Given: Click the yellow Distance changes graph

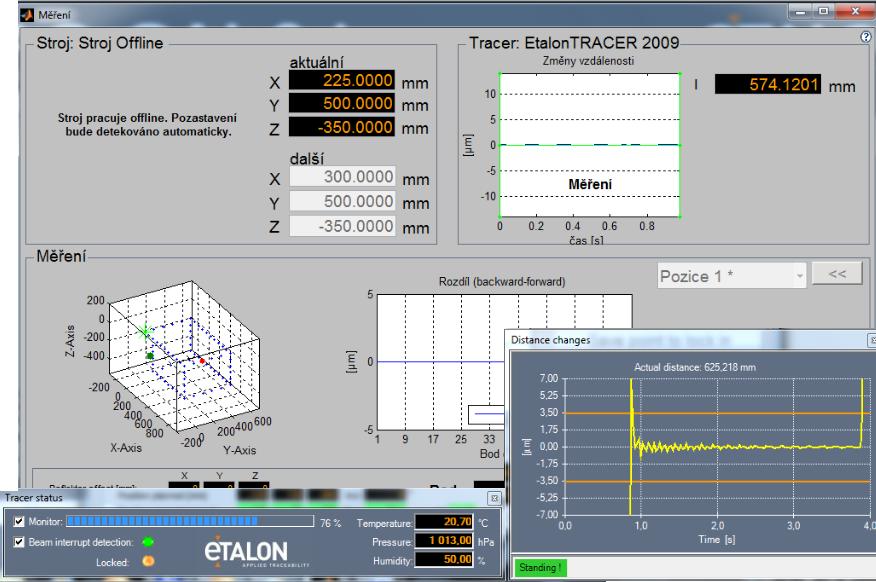Looking at the screenshot, I should click(717, 446).
